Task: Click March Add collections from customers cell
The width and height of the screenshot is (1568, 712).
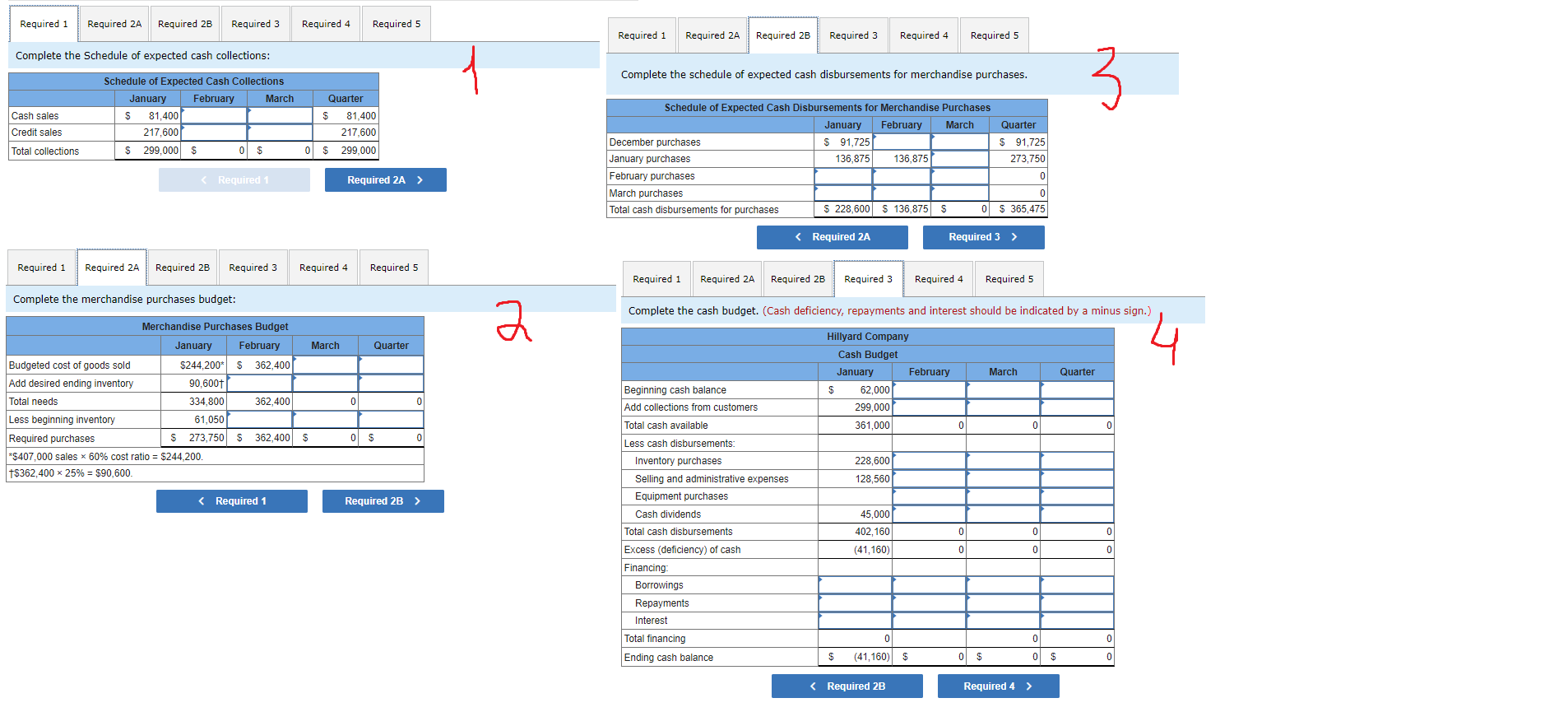Action: [1004, 407]
